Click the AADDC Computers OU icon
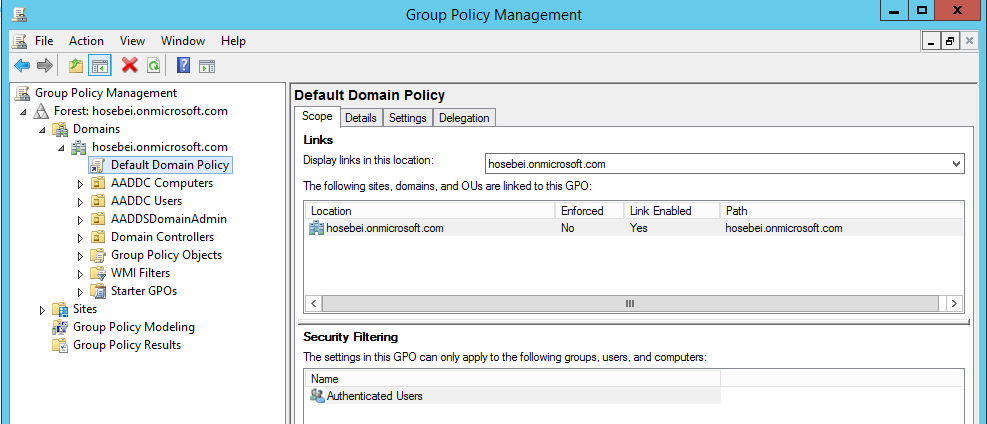This screenshot has width=987, height=424. pos(98,183)
